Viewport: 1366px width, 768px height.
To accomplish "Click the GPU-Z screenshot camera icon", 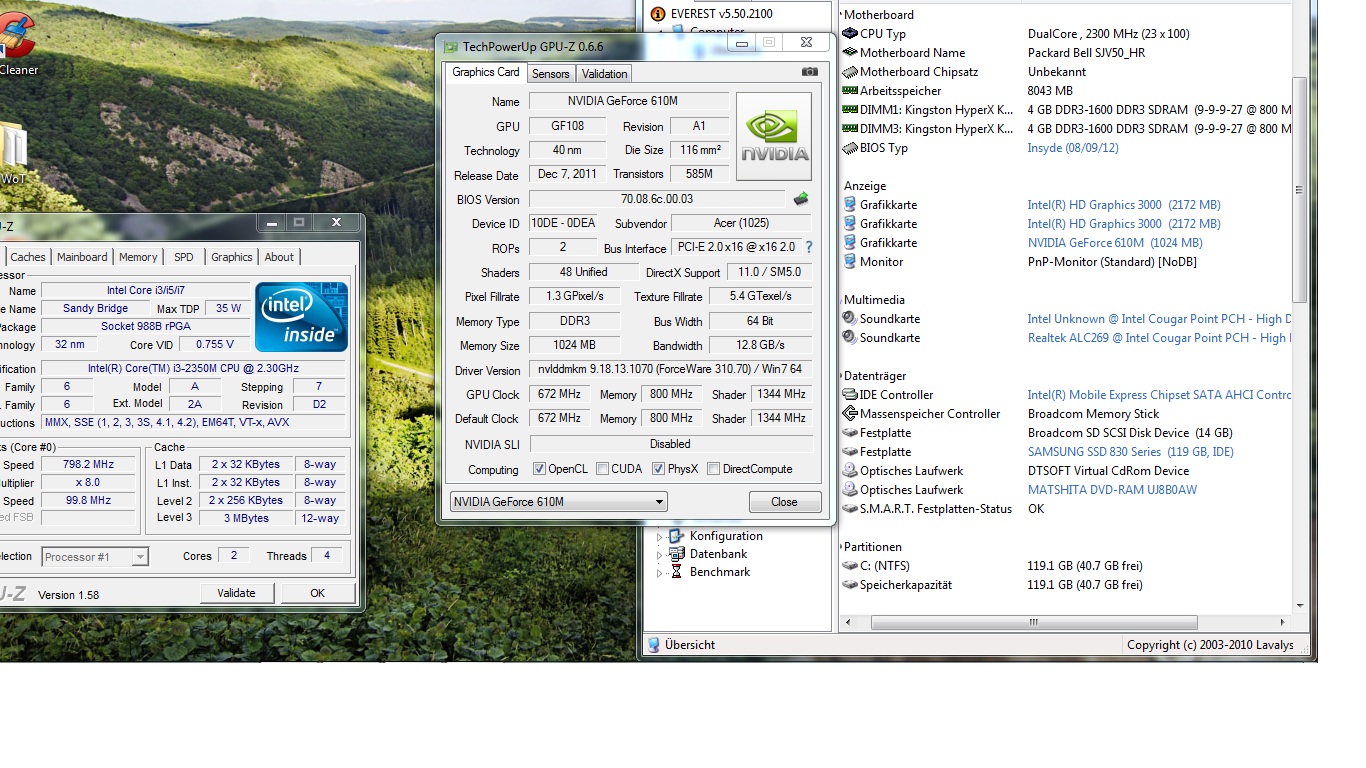I will tap(810, 72).
